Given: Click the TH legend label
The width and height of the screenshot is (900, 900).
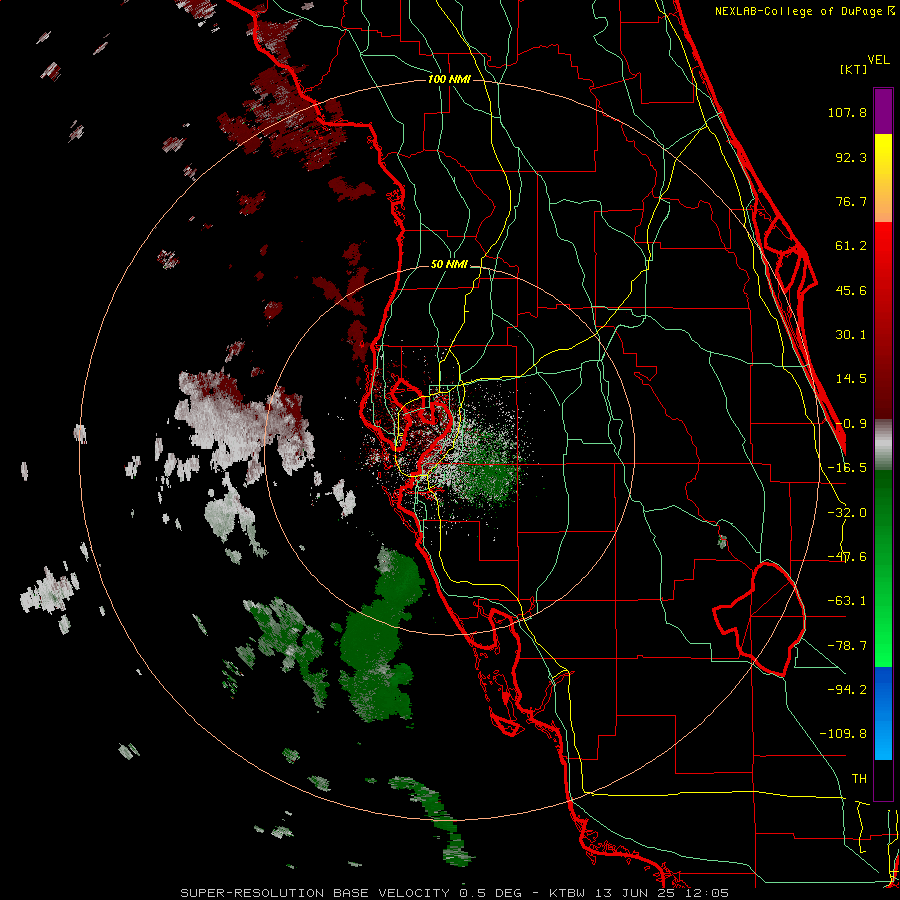Looking at the screenshot, I should click(859, 778).
